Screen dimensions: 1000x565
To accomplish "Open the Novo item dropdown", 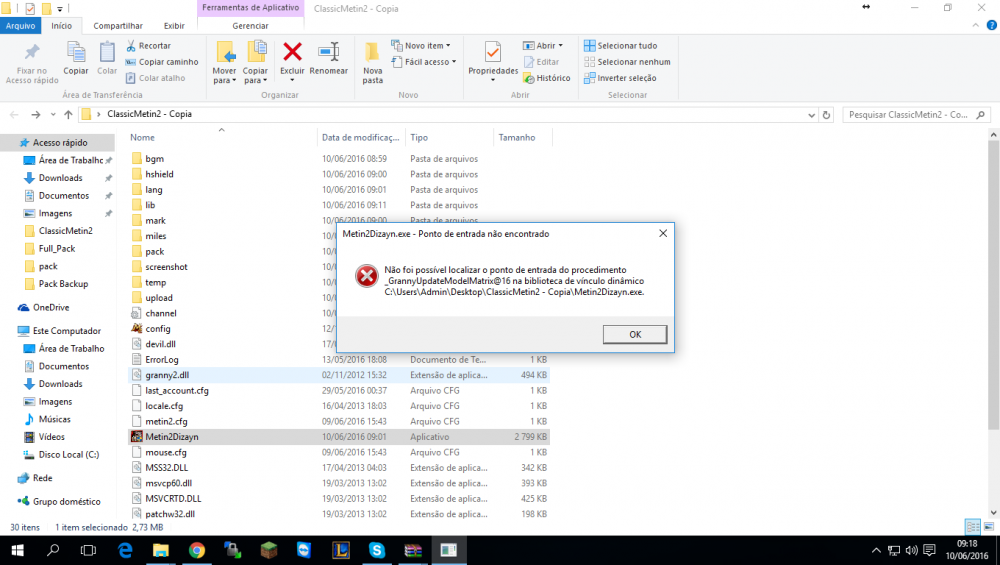I will tap(421, 46).
